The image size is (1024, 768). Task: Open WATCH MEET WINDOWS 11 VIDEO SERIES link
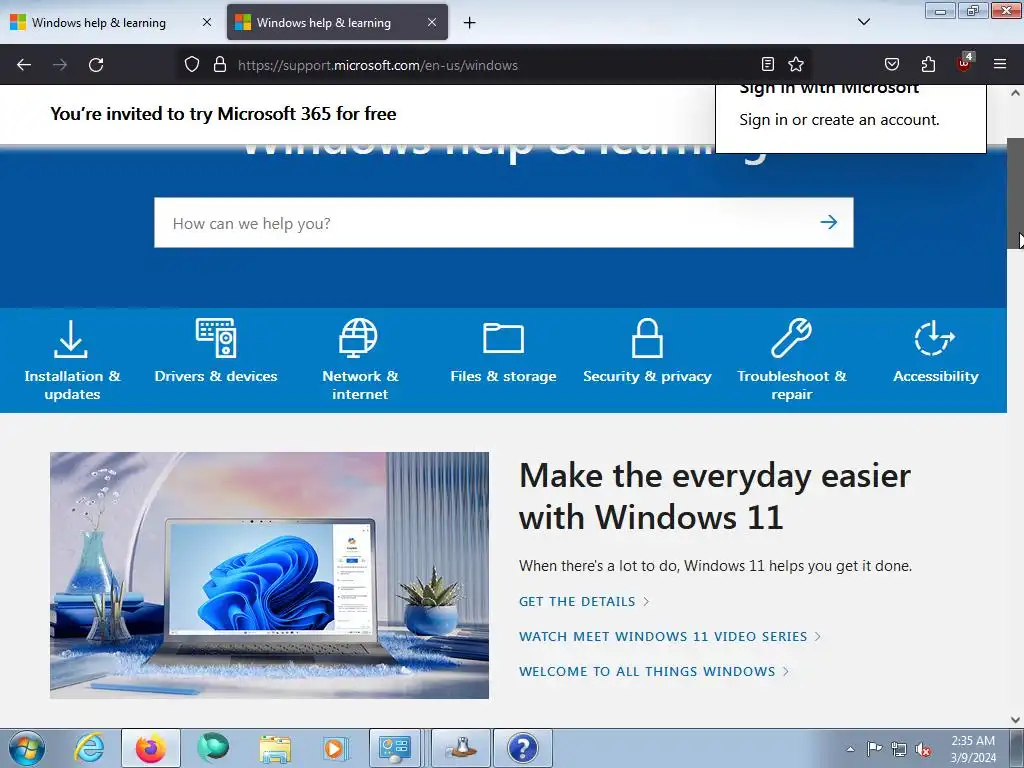tap(669, 636)
